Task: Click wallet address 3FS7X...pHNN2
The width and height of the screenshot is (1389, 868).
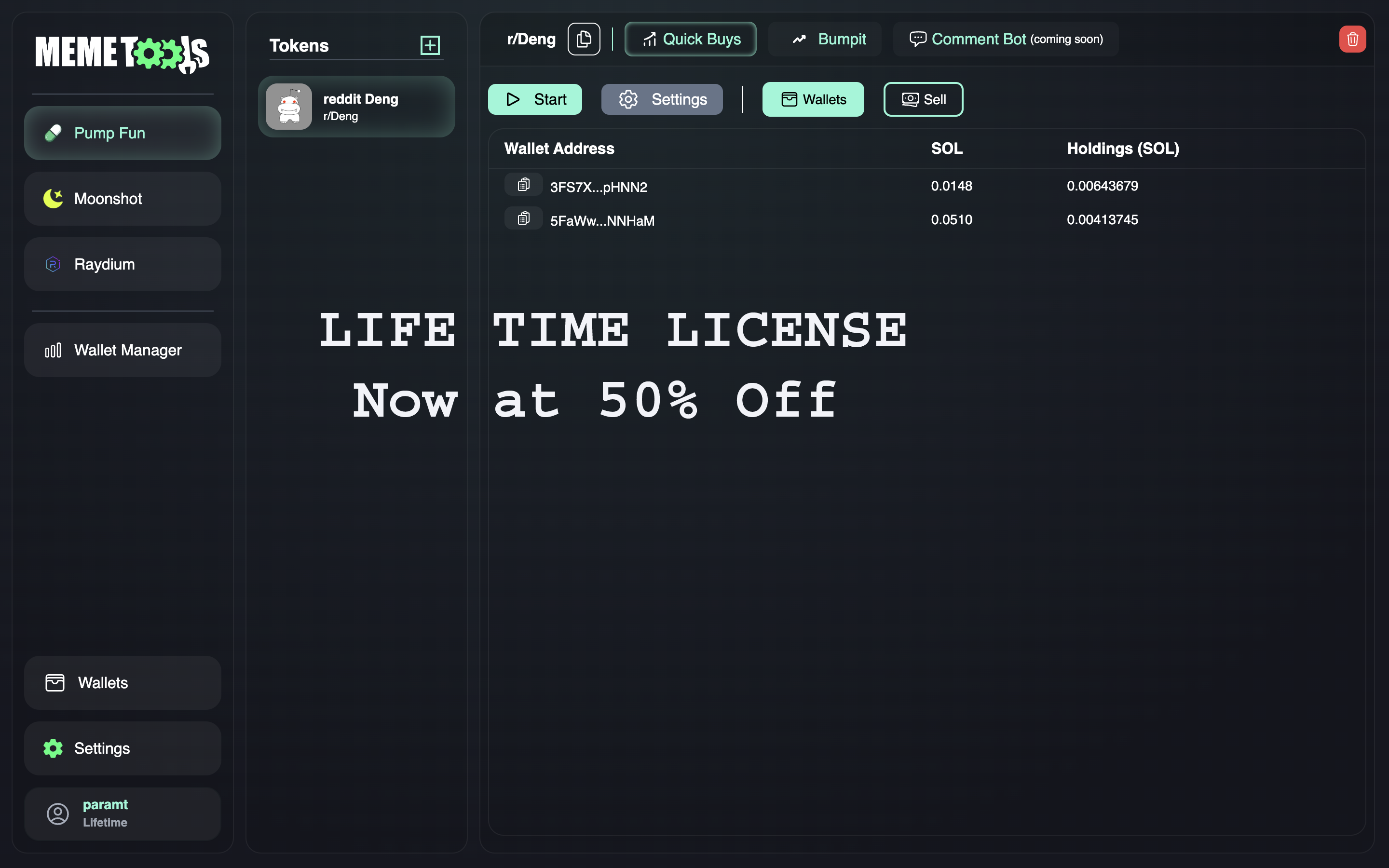Action: (x=599, y=187)
